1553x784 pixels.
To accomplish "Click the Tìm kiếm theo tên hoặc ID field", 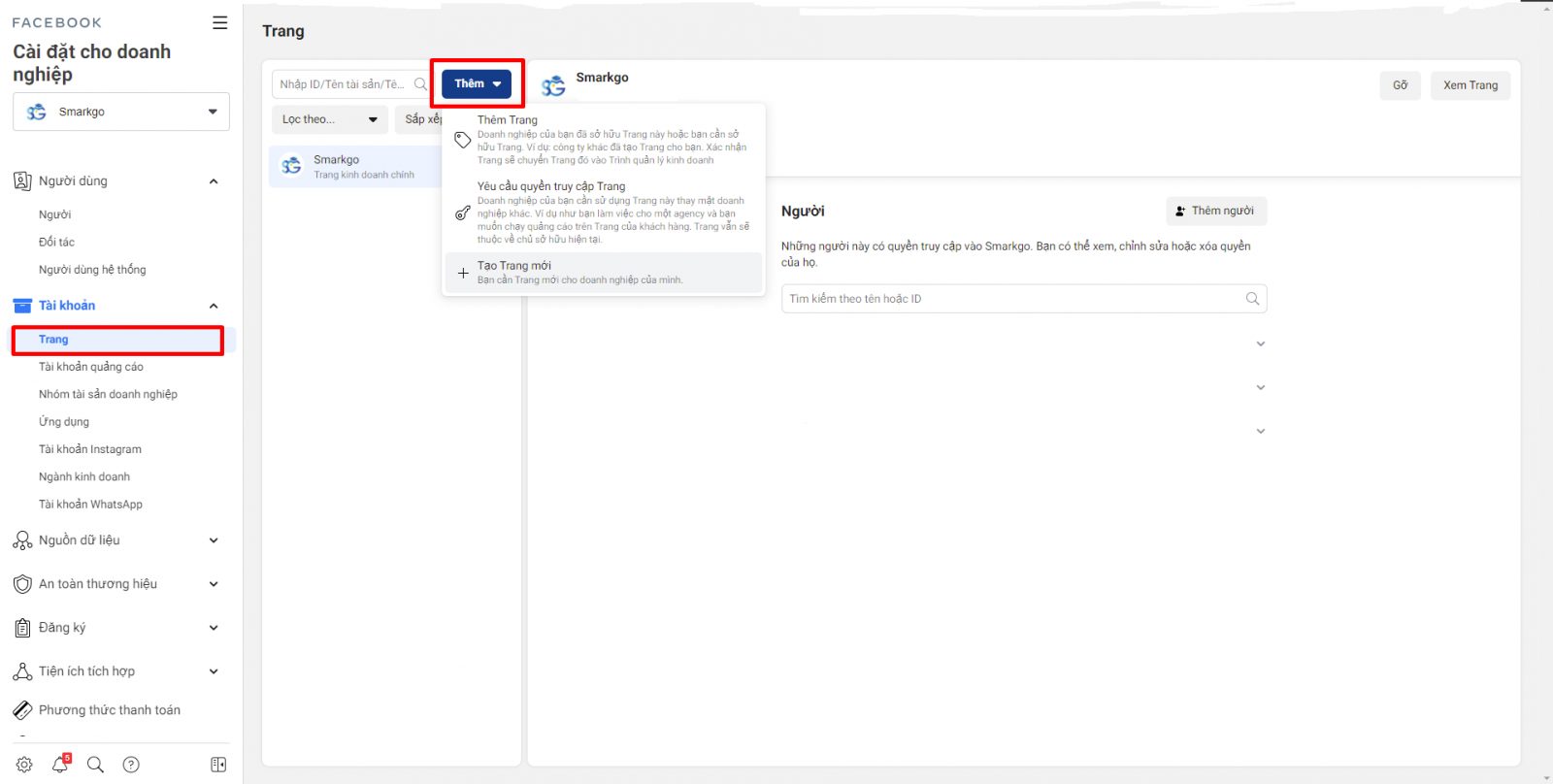I will pyautogui.click(x=1024, y=299).
